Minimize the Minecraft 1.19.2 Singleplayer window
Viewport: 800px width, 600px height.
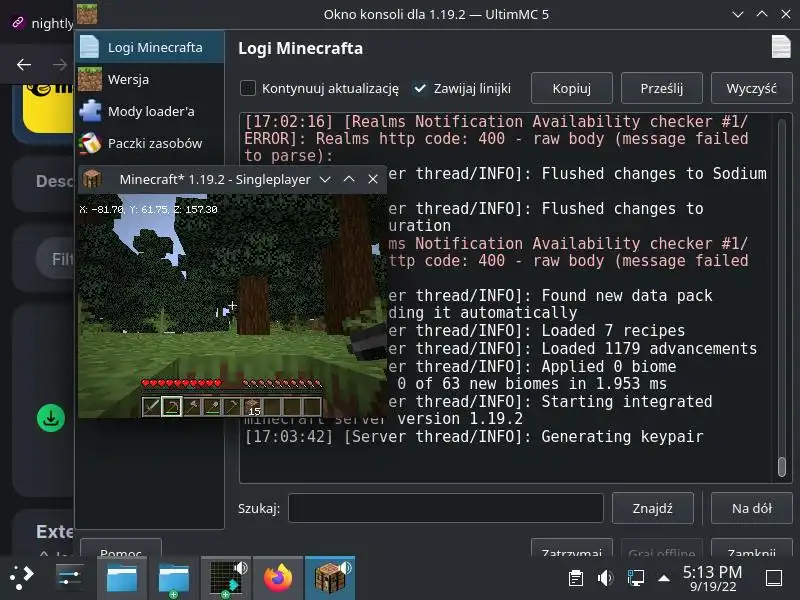[325, 179]
